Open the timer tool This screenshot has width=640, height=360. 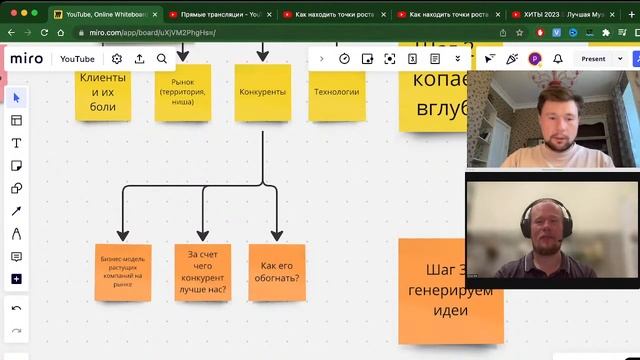coord(344,59)
